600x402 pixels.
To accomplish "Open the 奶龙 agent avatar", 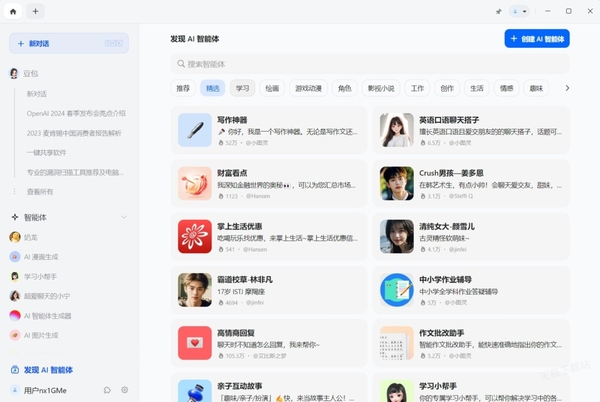I will coord(15,237).
